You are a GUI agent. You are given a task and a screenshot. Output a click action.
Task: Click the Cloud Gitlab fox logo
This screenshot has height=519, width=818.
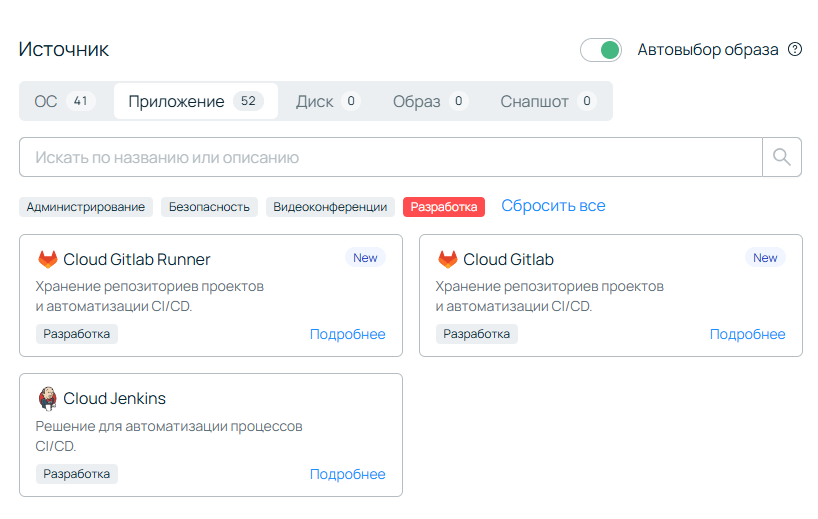click(x=448, y=259)
